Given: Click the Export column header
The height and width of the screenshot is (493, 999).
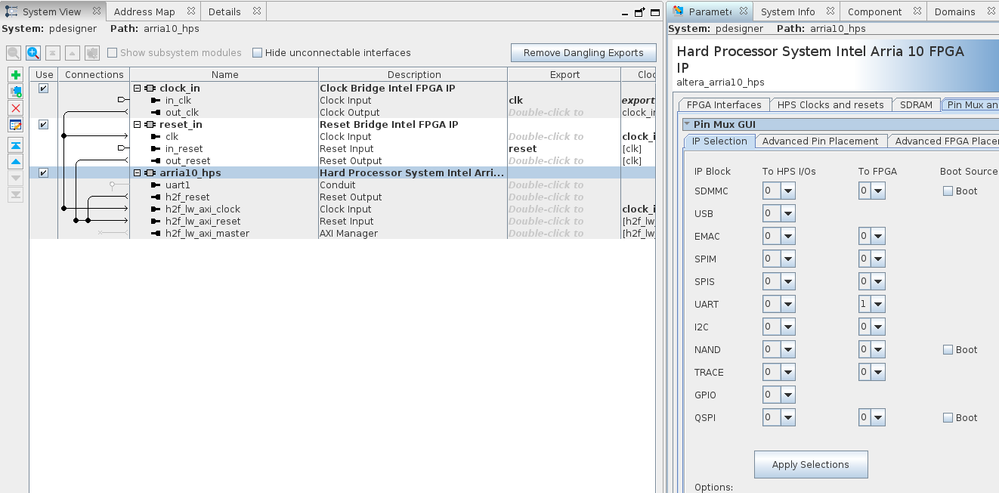Looking at the screenshot, I should point(564,75).
